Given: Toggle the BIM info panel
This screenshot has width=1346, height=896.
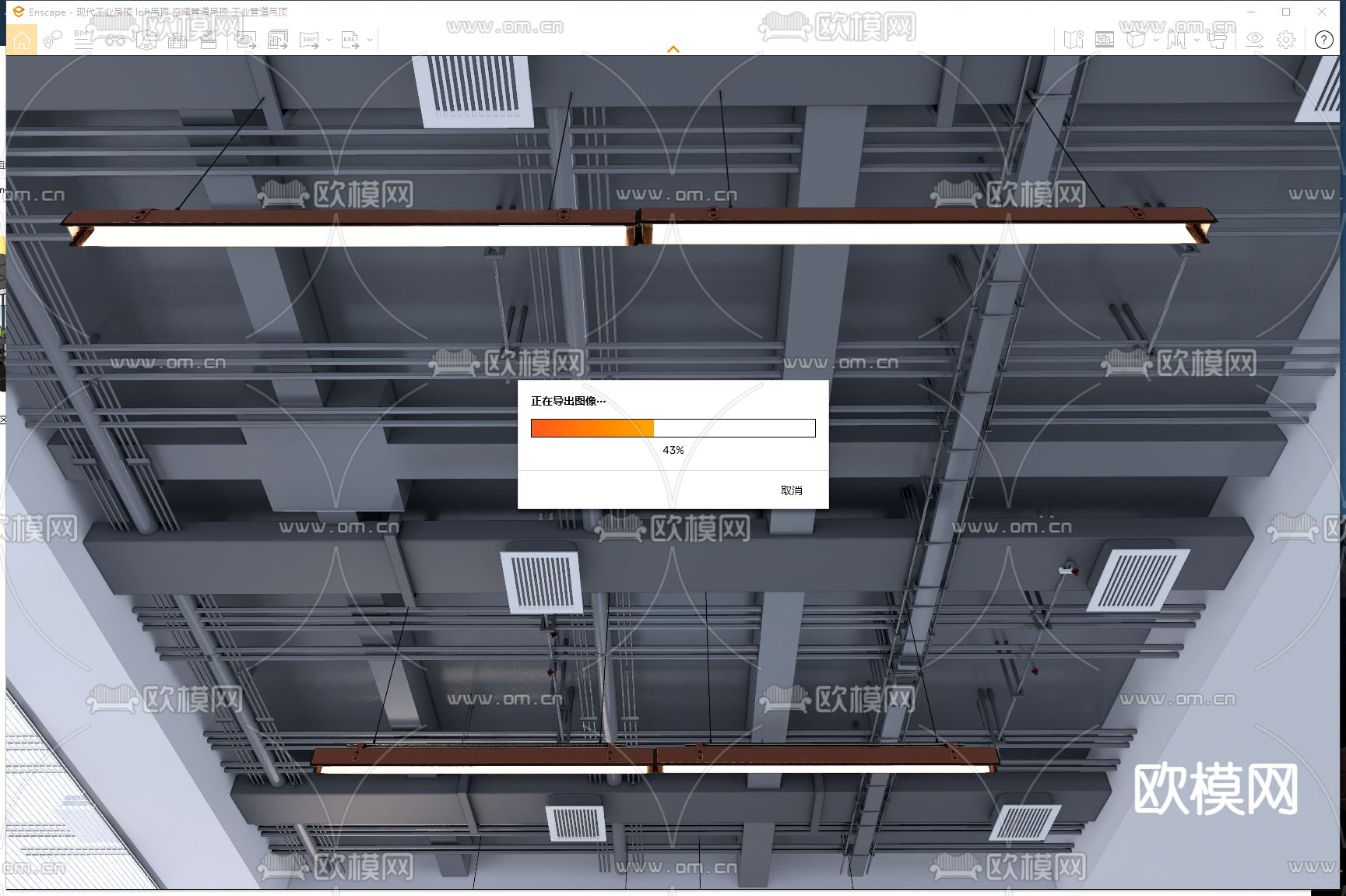Looking at the screenshot, I should 83,40.
